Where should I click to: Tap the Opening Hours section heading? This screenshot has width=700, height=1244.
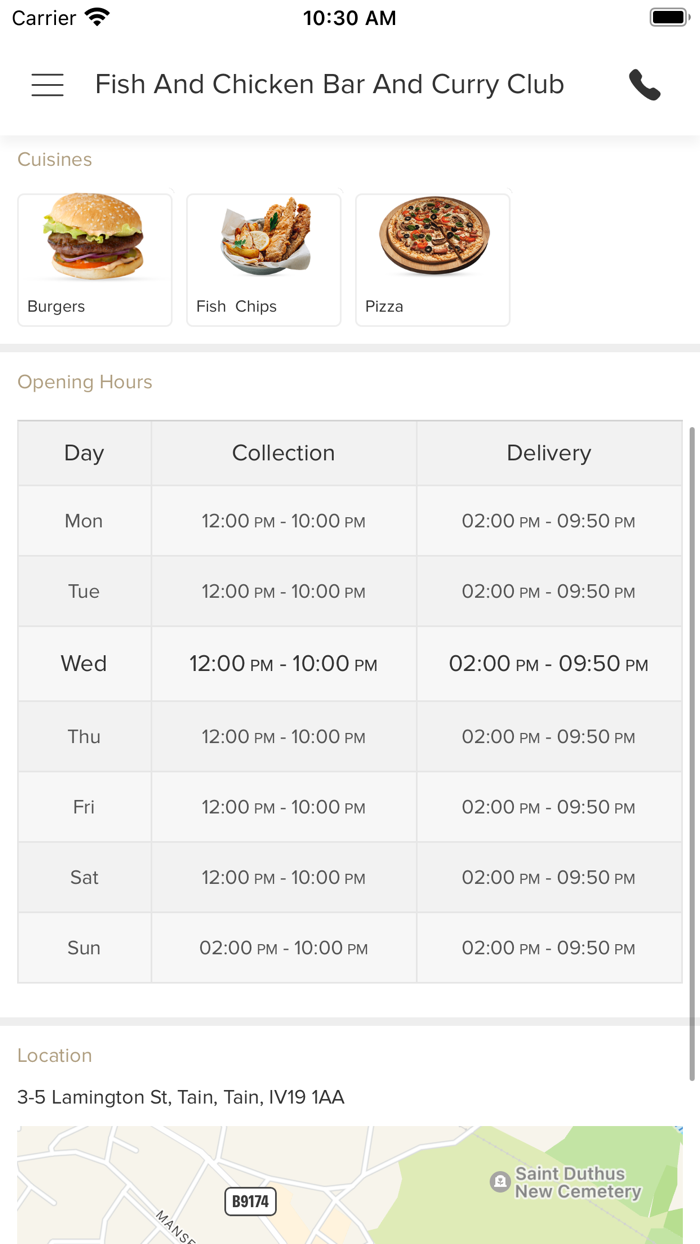pyautogui.click(x=85, y=382)
